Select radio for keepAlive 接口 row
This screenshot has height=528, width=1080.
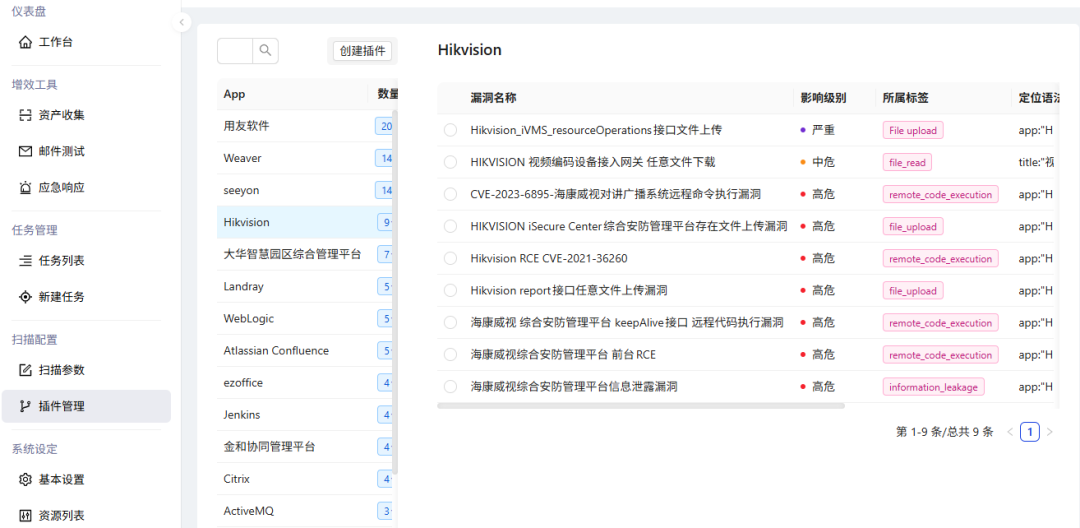[450, 323]
